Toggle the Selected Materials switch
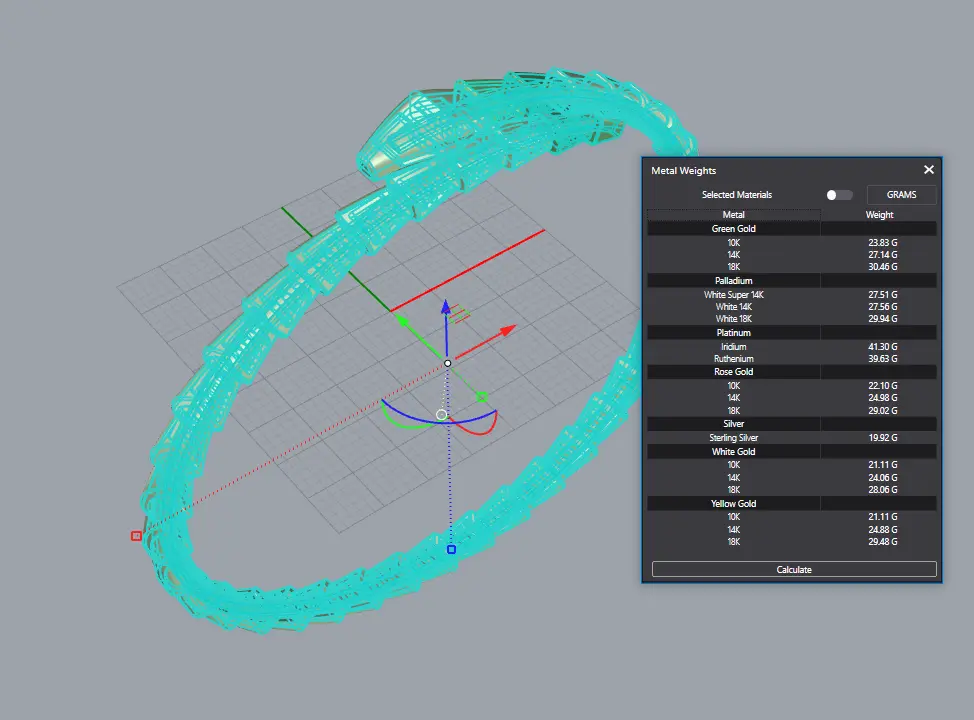The width and height of the screenshot is (974, 720). click(839, 195)
